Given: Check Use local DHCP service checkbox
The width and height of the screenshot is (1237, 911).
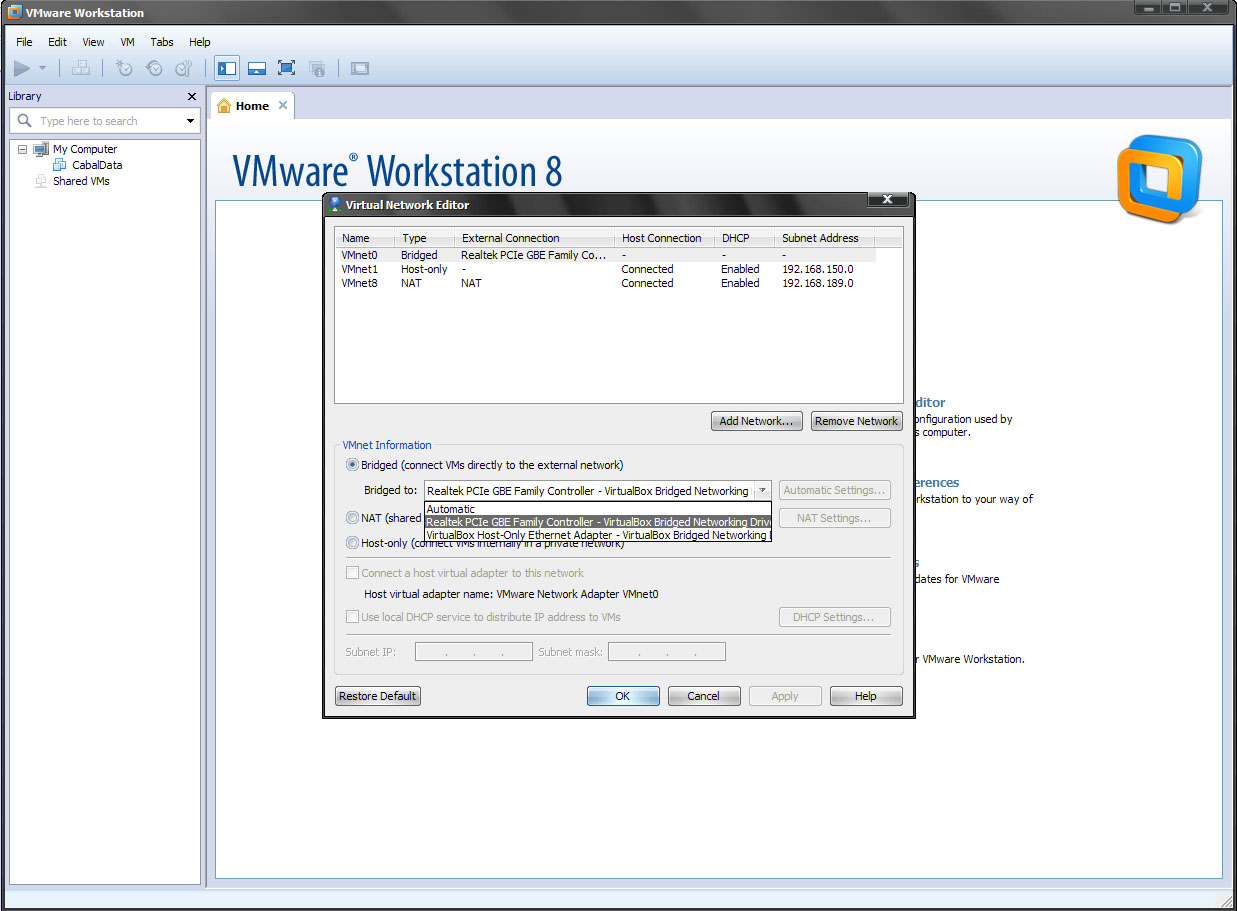Looking at the screenshot, I should click(x=352, y=617).
